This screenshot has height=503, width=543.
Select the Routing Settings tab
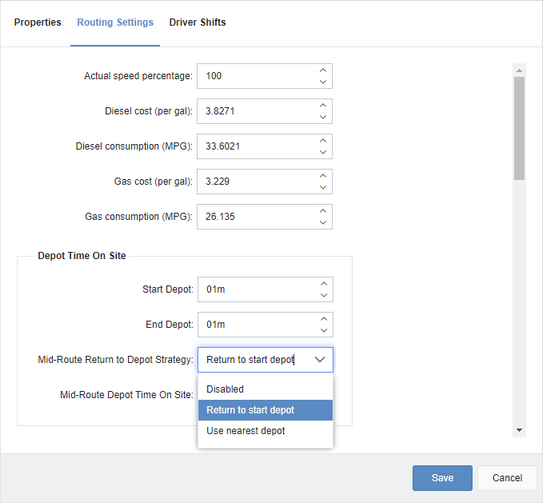[x=115, y=23]
